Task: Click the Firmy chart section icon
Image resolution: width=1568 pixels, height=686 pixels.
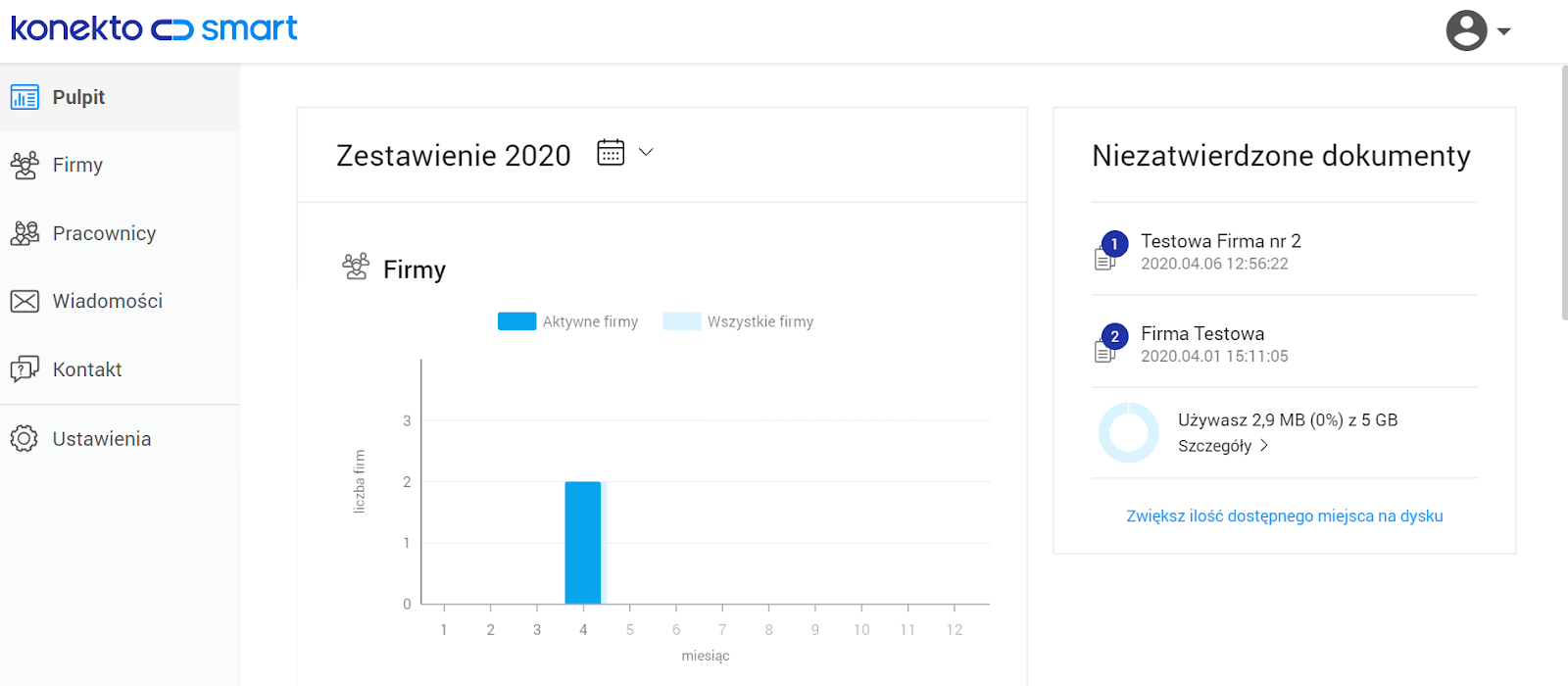Action: (x=356, y=267)
